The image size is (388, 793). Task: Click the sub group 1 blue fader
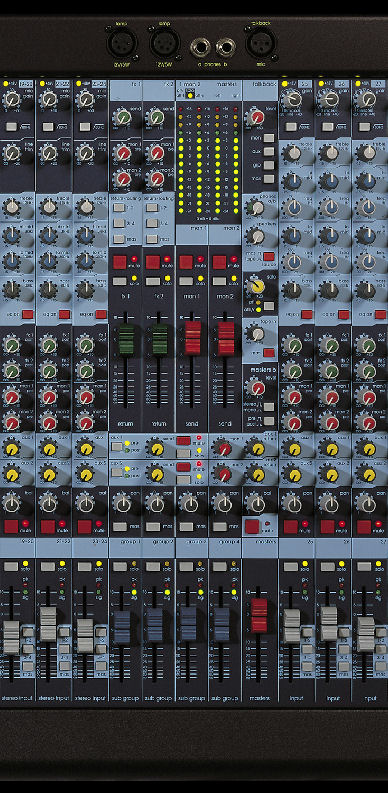click(x=122, y=627)
